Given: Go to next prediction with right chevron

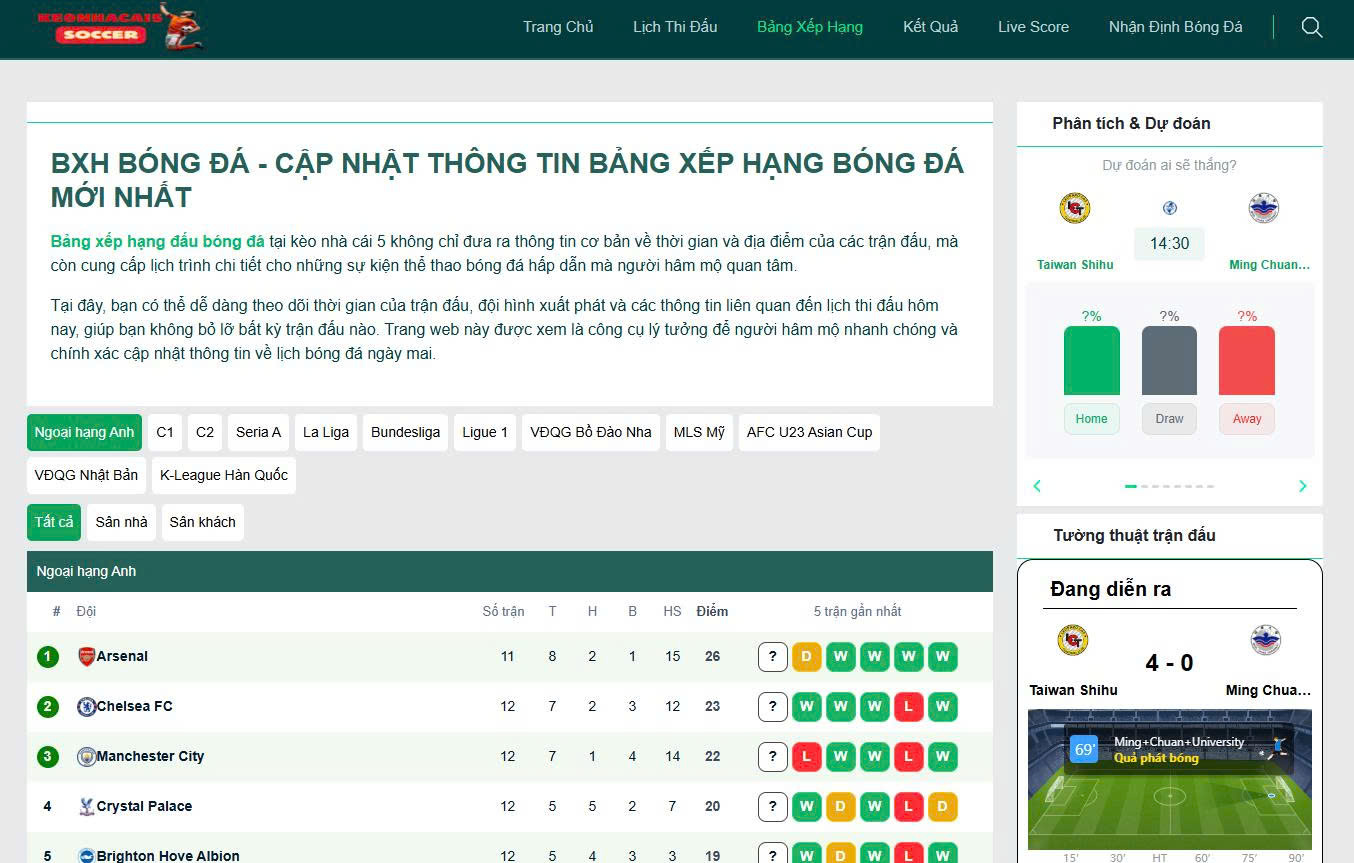Looking at the screenshot, I should coord(1302,486).
